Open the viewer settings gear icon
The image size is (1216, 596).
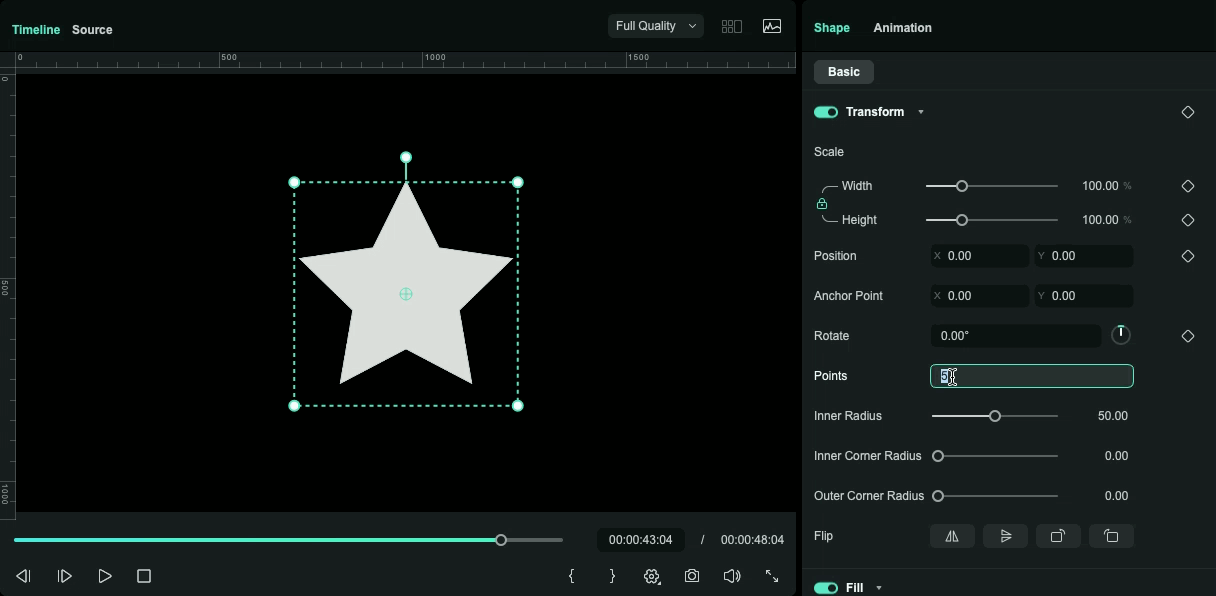point(652,576)
